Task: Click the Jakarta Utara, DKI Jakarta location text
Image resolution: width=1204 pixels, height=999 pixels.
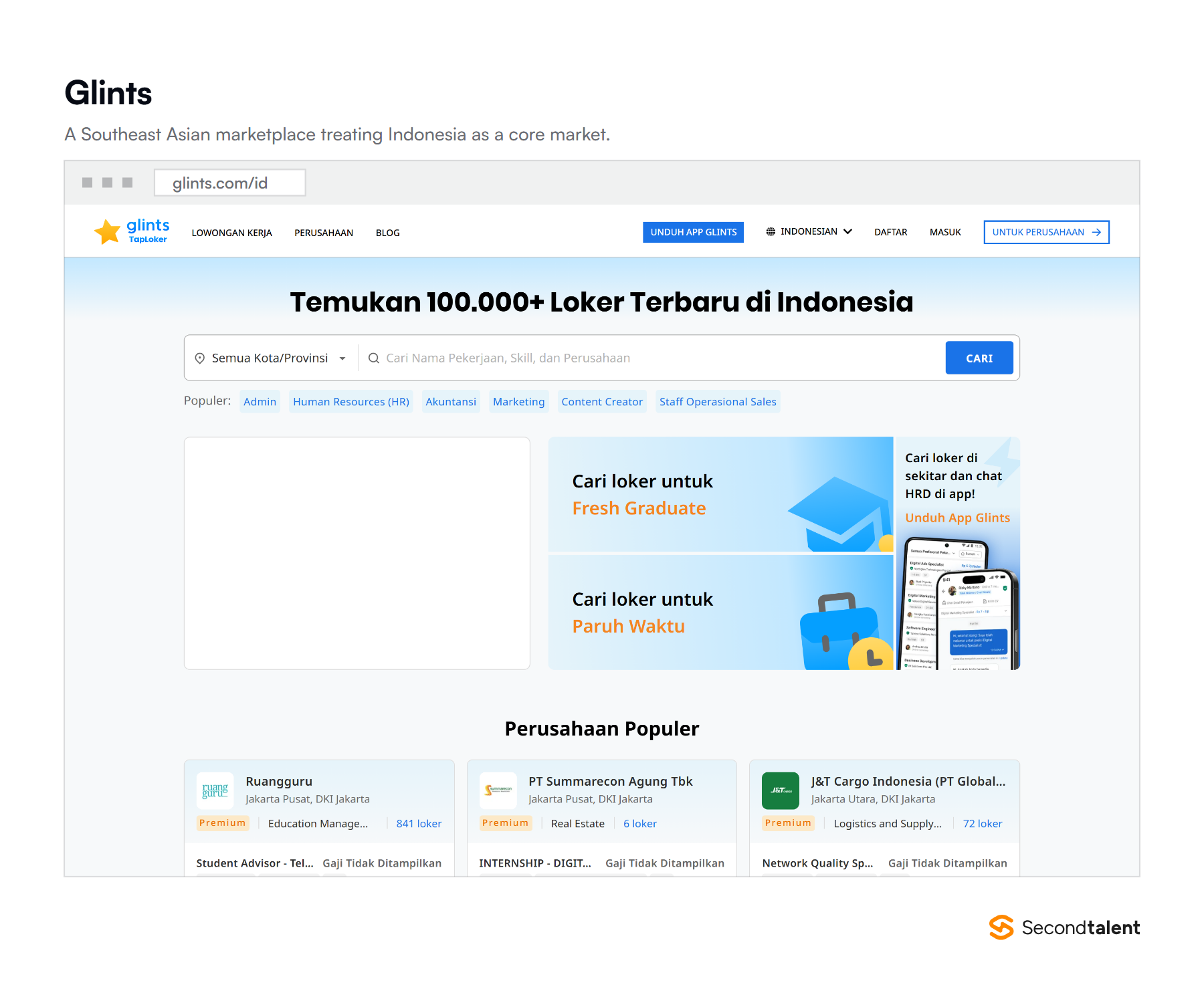Action: (873, 799)
